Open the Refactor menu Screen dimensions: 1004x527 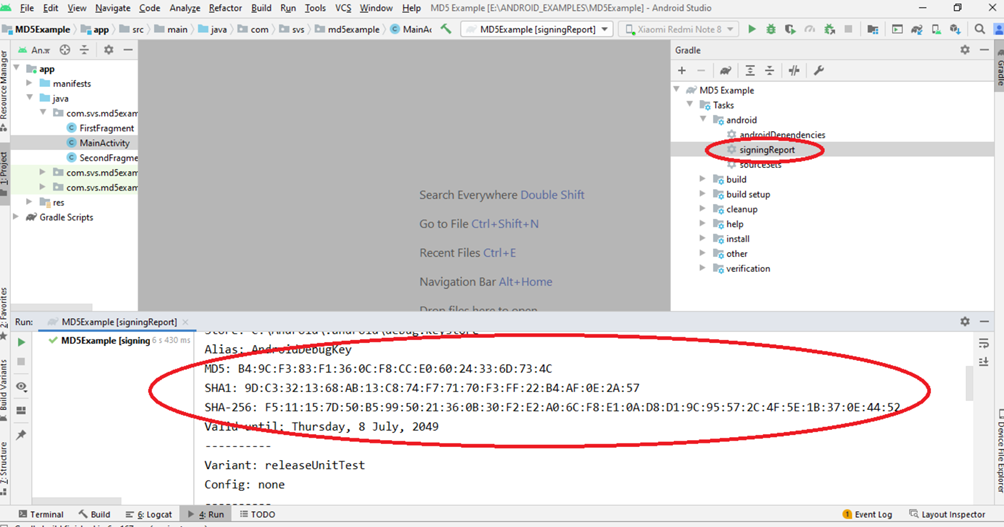[x=225, y=8]
